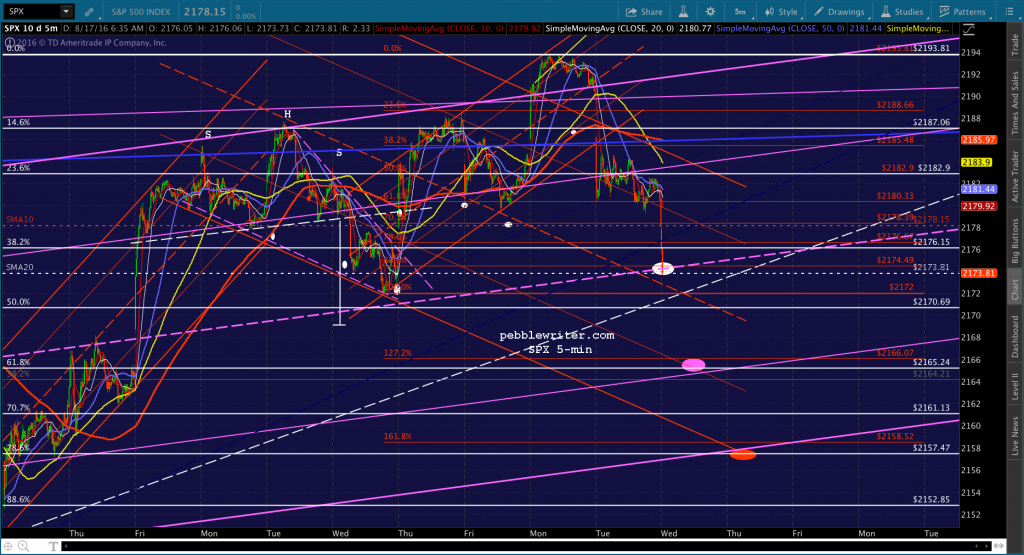Viewport: 1024px width, 555px height.
Task: Click the expand time axis arrows icon
Action: pos(998,546)
